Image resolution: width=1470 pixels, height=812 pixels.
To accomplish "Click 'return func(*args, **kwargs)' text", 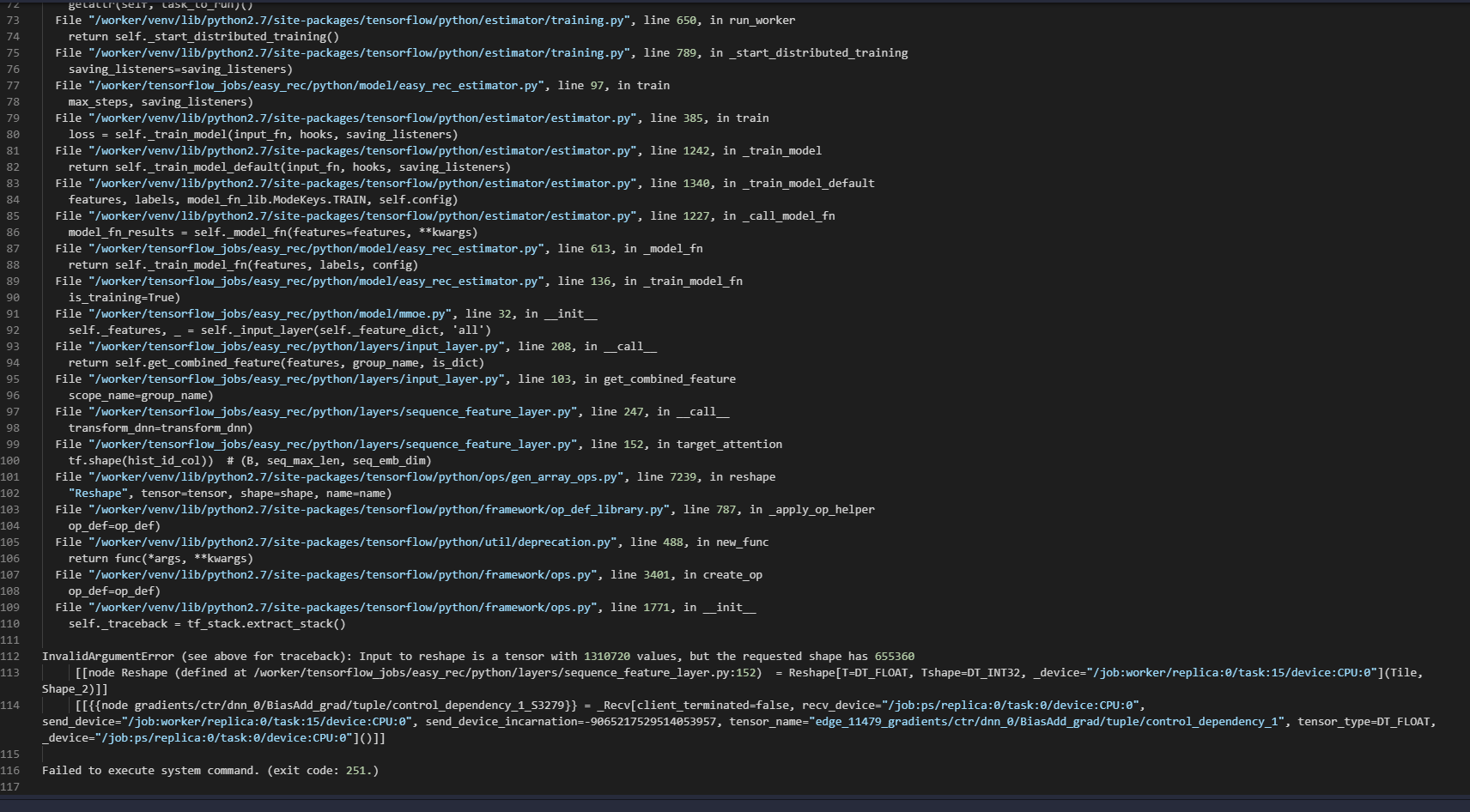I will [x=161, y=558].
